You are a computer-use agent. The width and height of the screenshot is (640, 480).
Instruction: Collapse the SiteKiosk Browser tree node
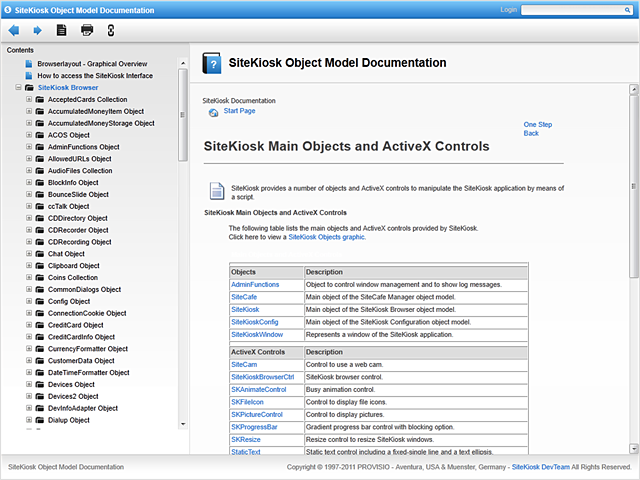coord(17,87)
